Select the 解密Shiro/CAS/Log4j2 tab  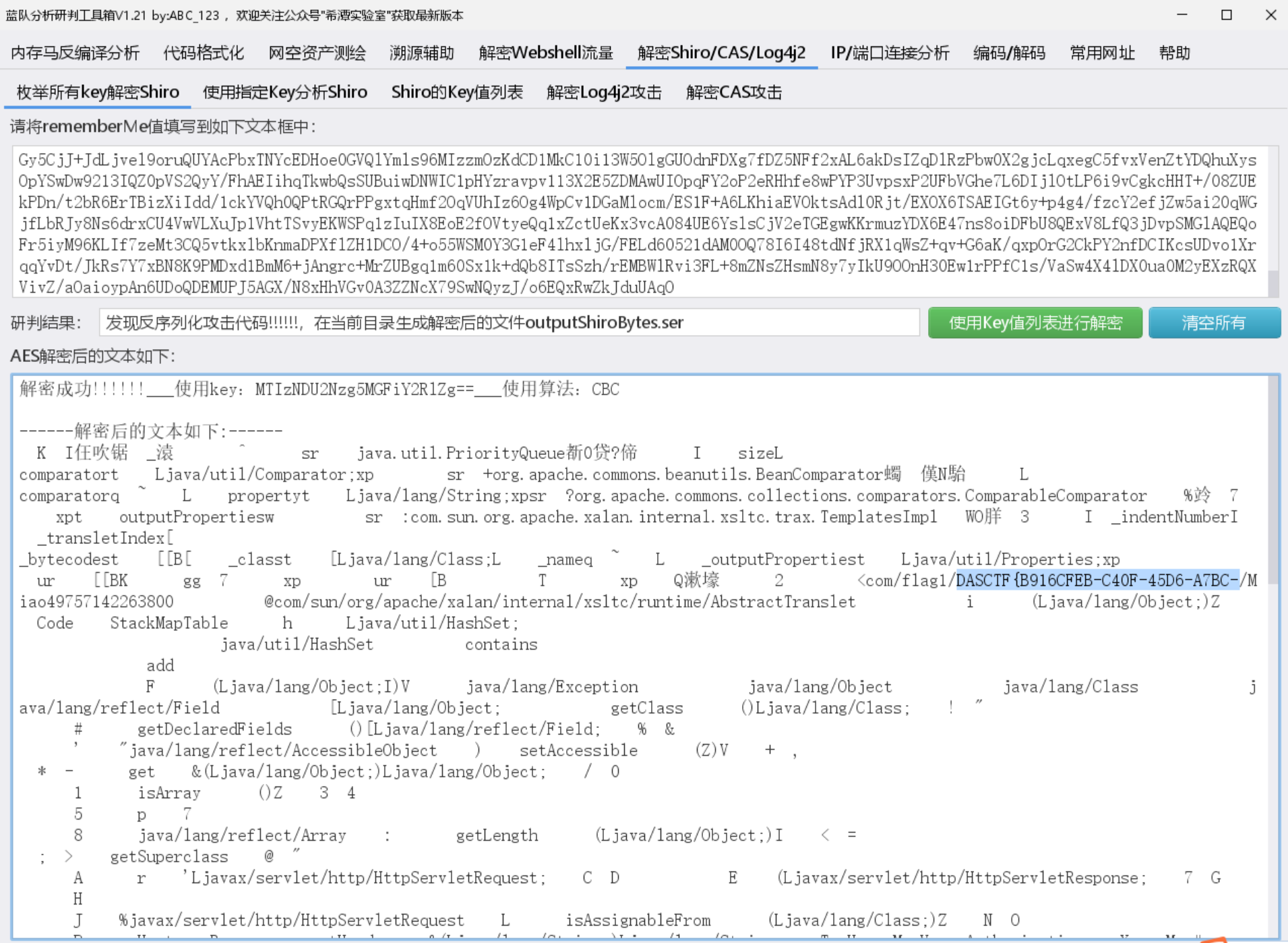721,53
